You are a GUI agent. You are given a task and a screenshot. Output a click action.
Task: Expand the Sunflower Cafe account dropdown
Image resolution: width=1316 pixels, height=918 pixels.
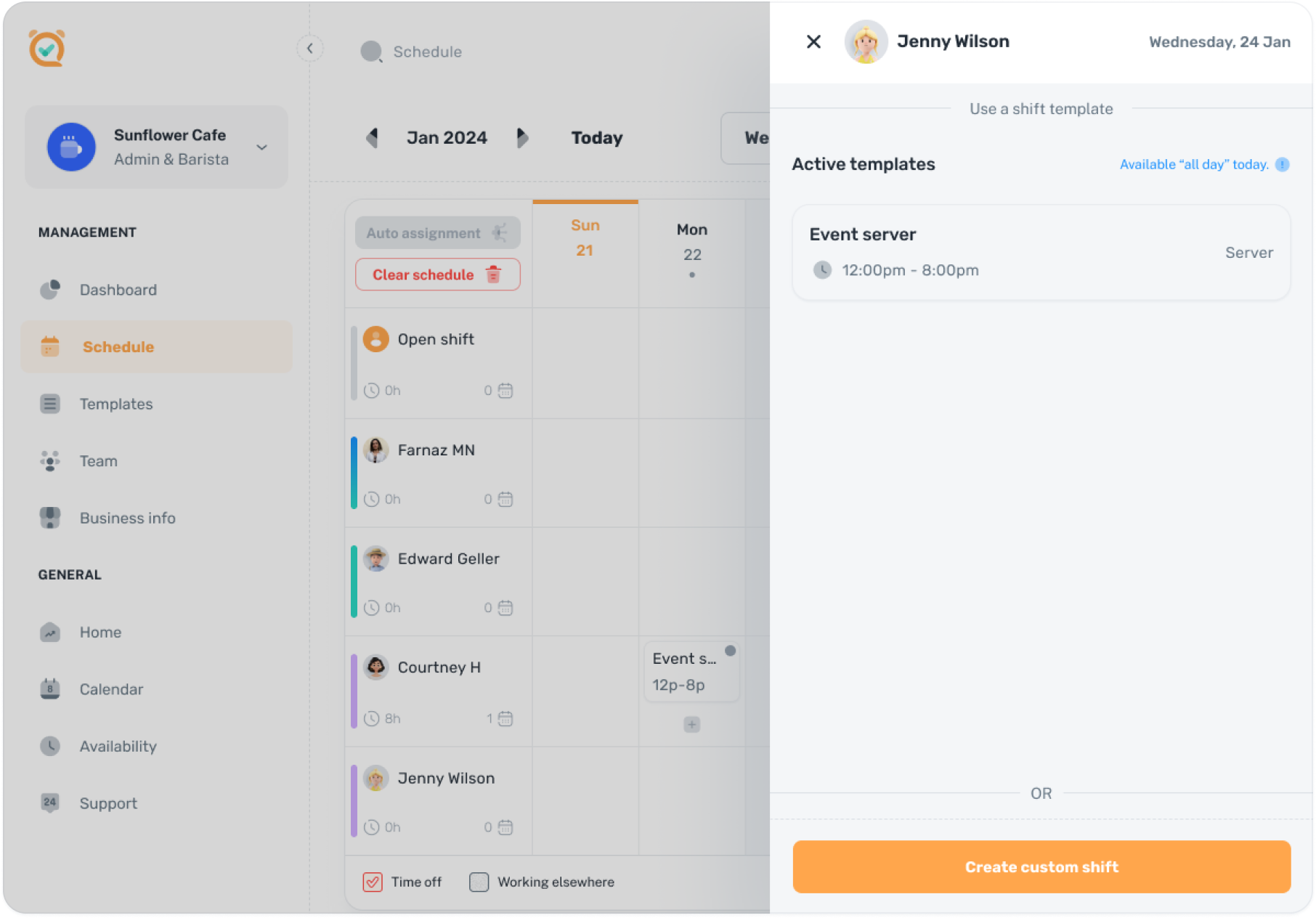[261, 147]
